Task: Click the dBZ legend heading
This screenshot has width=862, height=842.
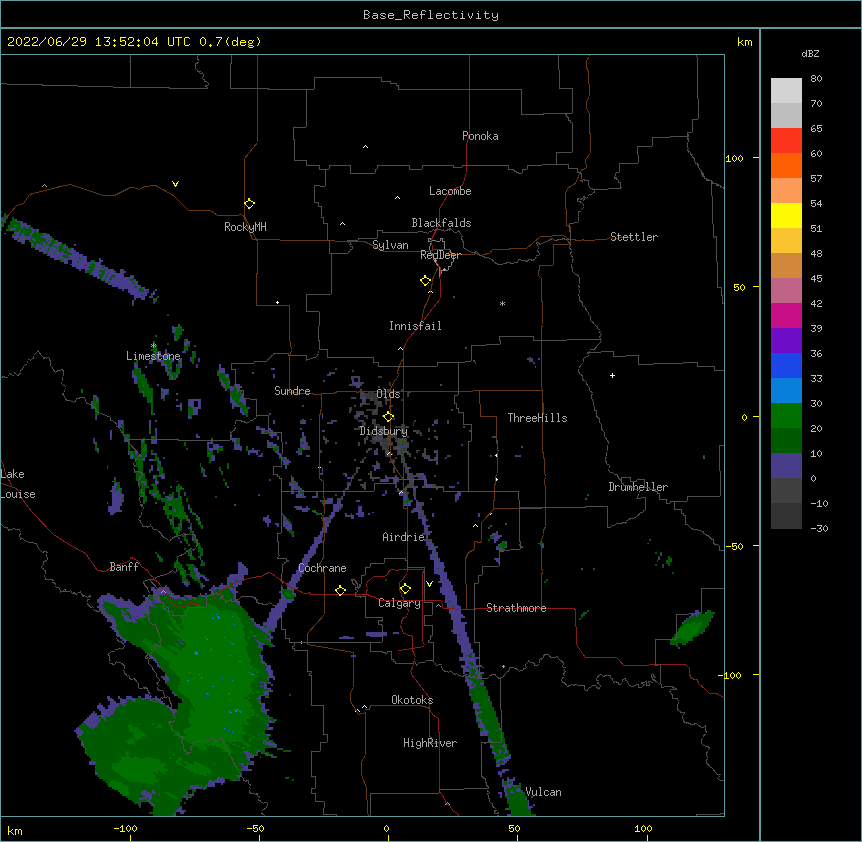Action: coord(810,54)
